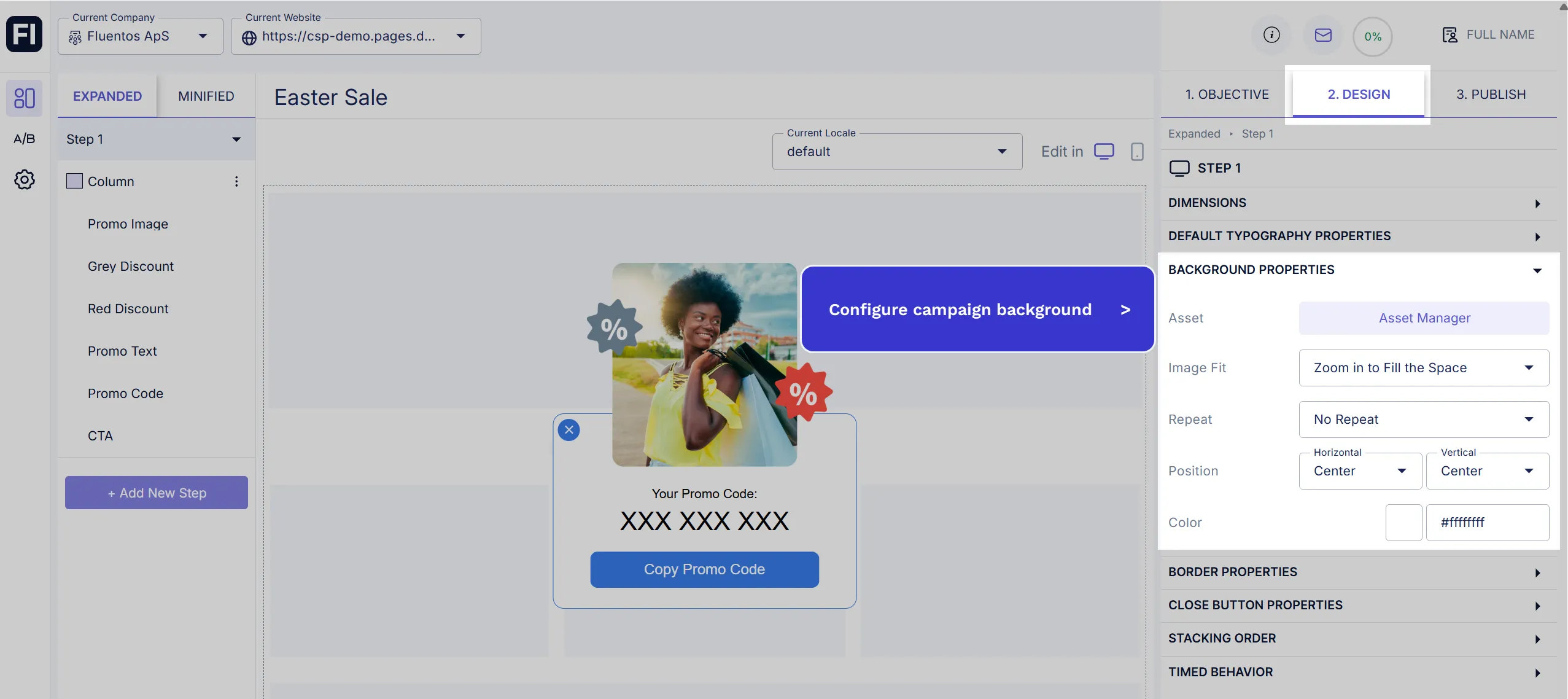Click the popup close X button
1568x699 pixels.
(x=569, y=430)
